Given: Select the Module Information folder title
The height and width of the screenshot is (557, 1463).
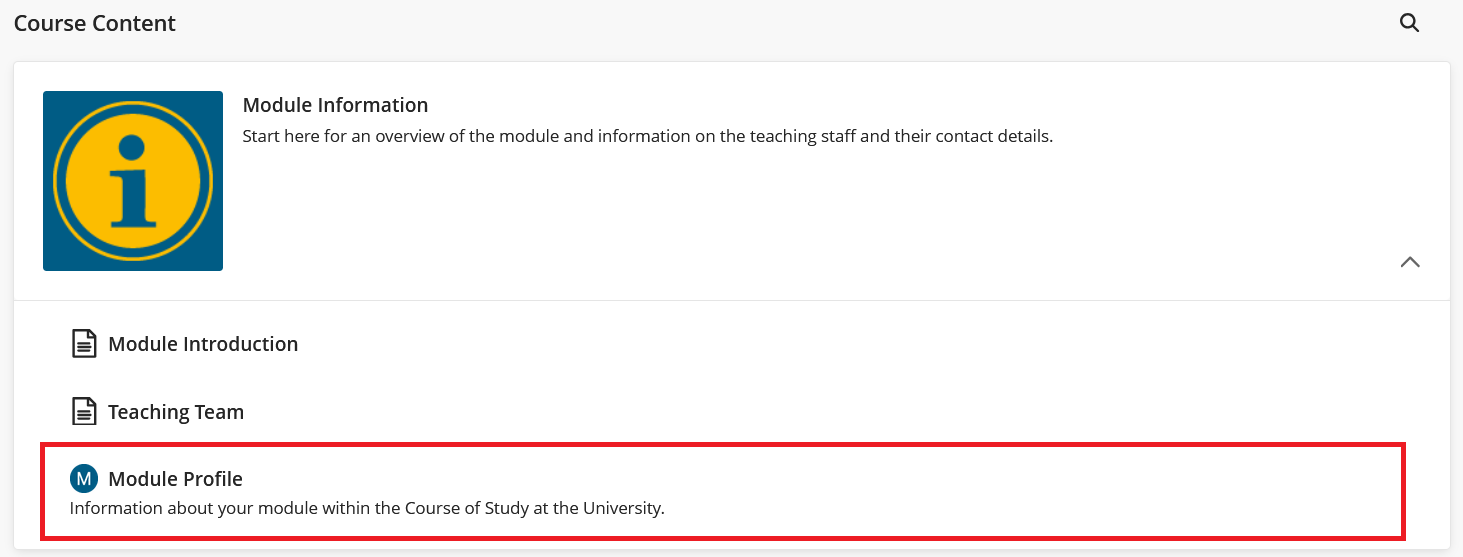Looking at the screenshot, I should coord(335,105).
